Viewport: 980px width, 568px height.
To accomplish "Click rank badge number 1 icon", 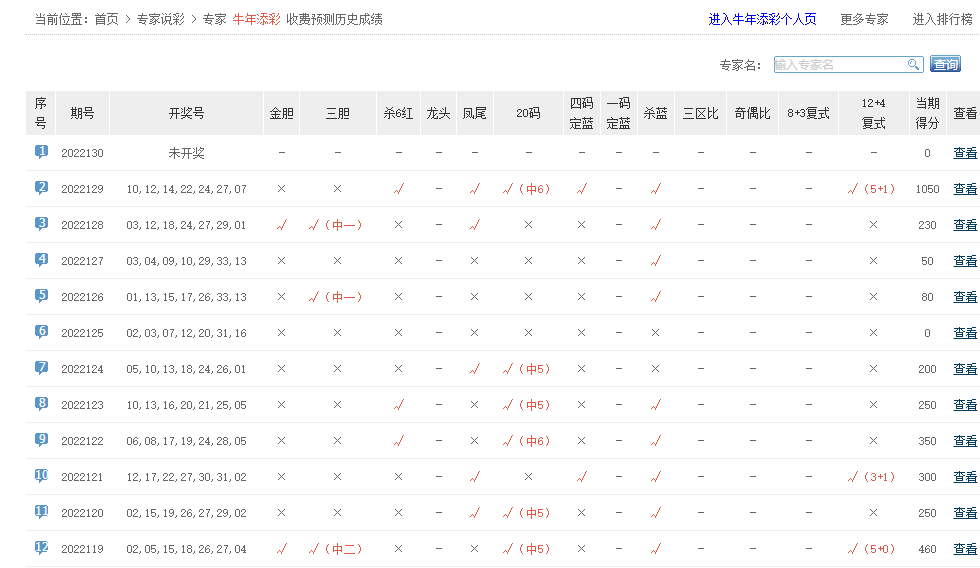I will (41, 152).
